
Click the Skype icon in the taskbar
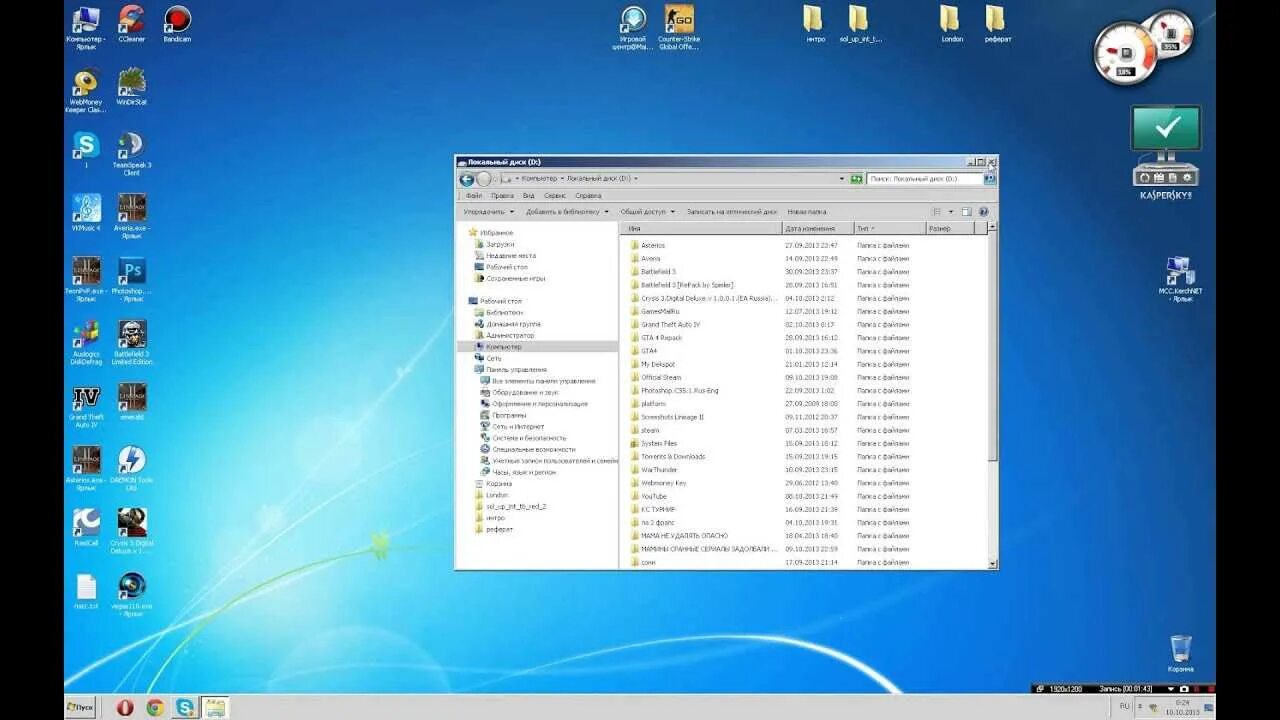[185, 707]
